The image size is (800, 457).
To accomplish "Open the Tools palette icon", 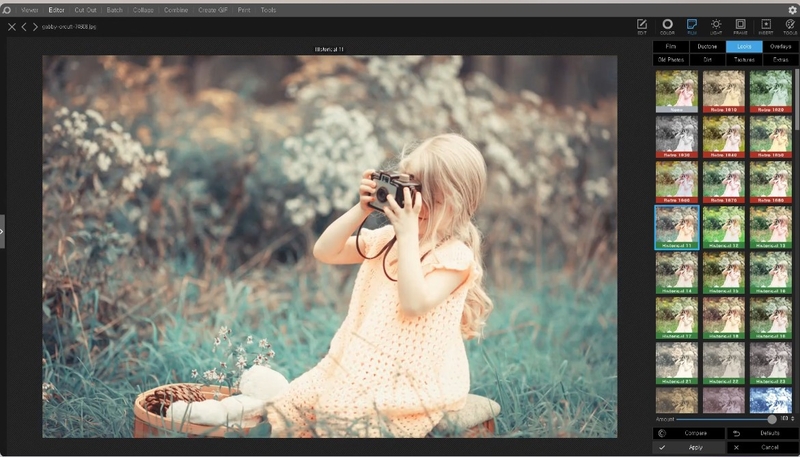I will (x=790, y=25).
